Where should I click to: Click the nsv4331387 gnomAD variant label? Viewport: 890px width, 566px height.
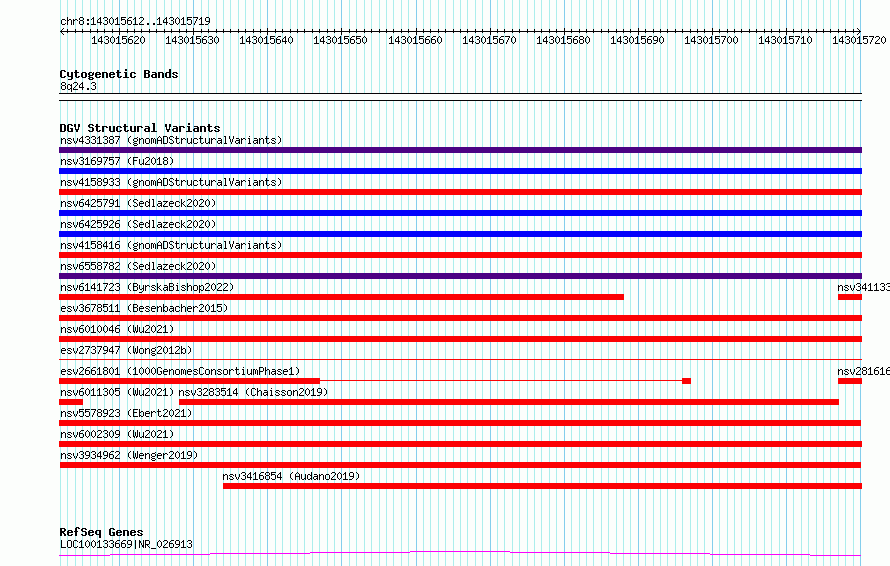[x=171, y=140]
